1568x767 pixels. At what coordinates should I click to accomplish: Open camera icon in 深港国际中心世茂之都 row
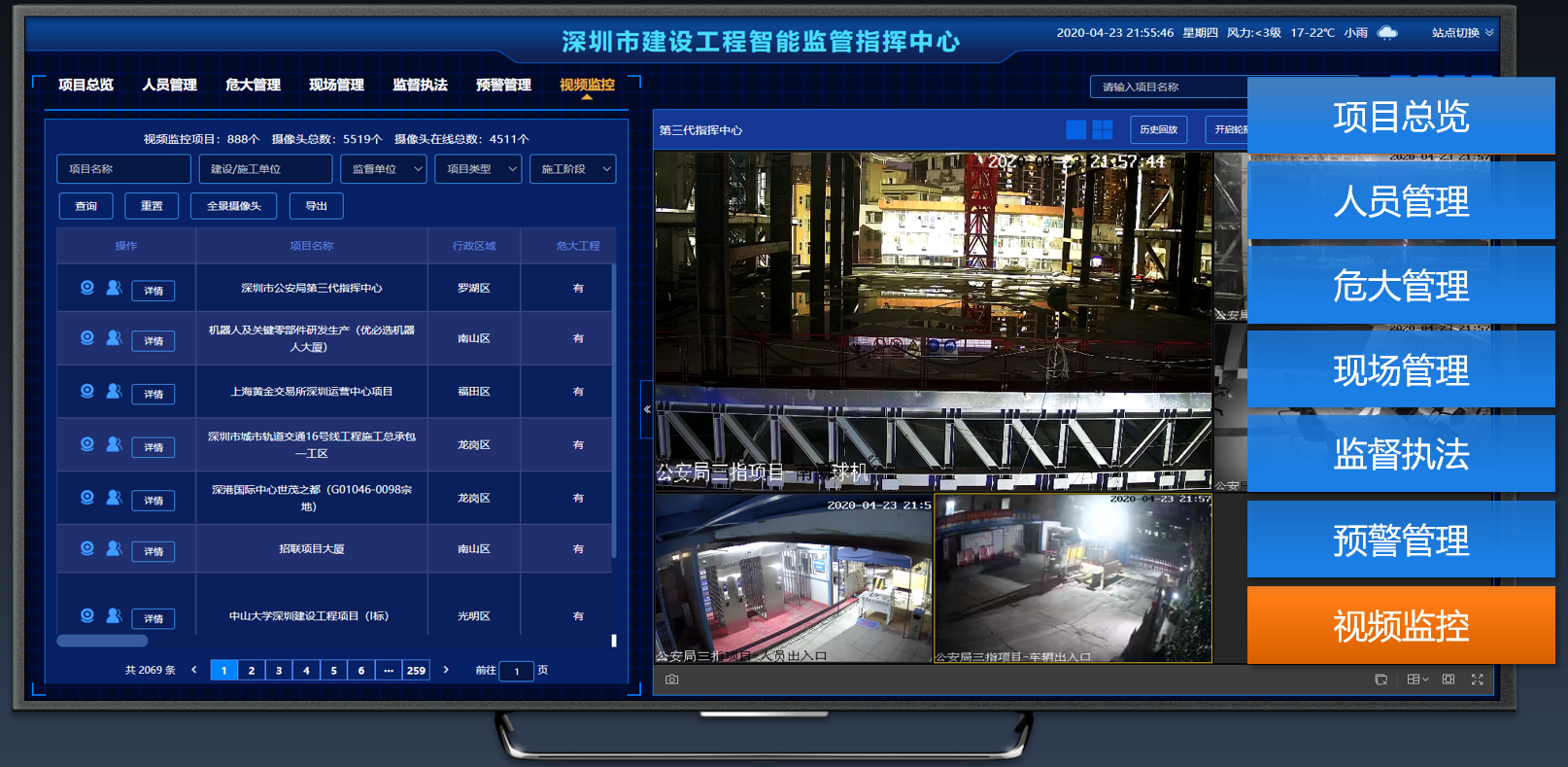pos(87,498)
